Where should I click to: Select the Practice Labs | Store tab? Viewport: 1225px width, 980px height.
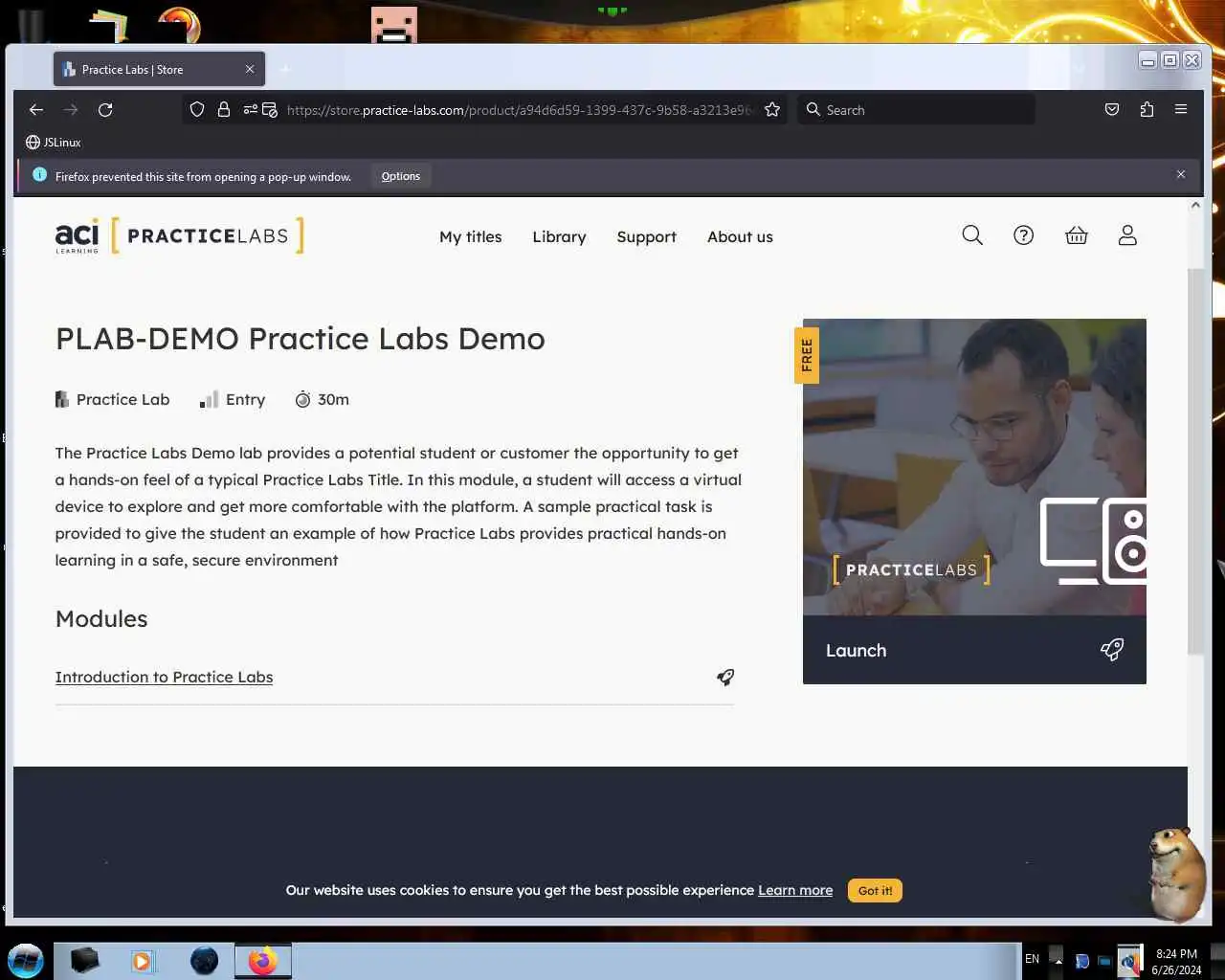tap(159, 69)
